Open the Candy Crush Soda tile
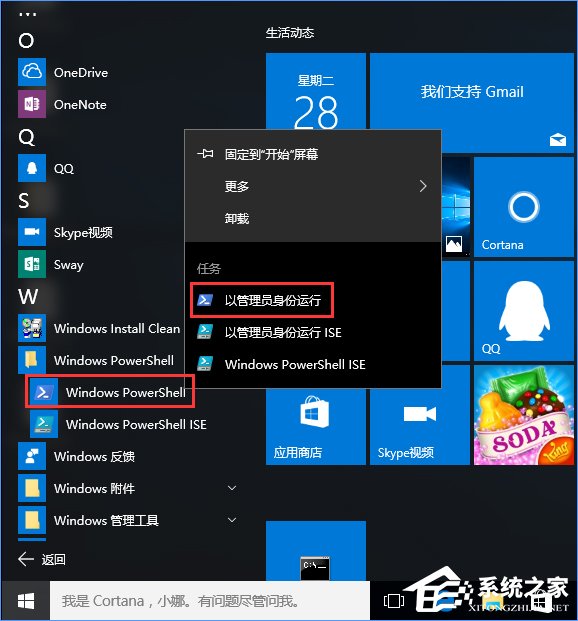This screenshot has width=578, height=621. (x=524, y=415)
